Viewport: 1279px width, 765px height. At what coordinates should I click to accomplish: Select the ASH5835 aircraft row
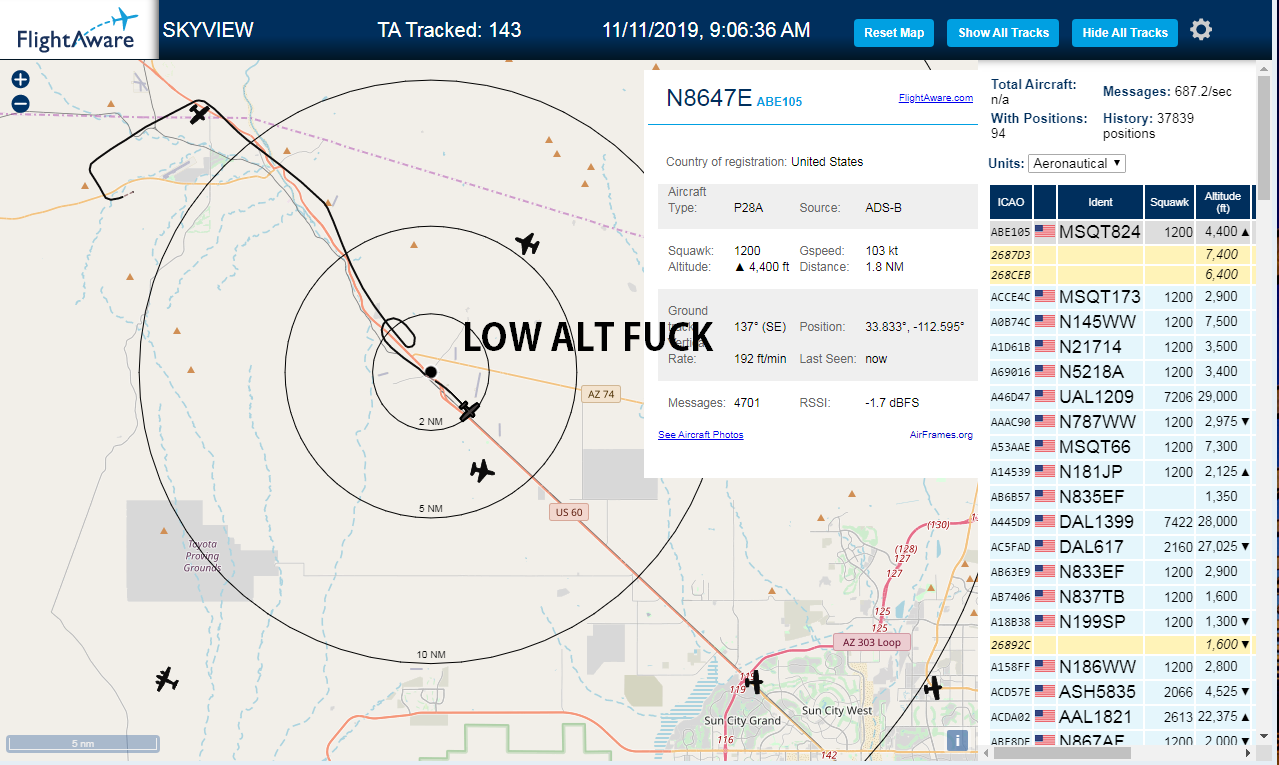tap(1120, 692)
